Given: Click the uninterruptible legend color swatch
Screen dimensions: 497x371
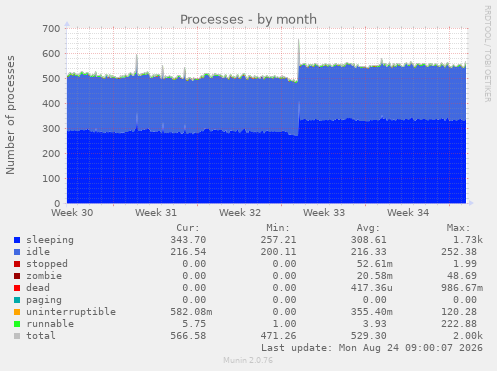Looking at the screenshot, I should [x=17, y=312].
